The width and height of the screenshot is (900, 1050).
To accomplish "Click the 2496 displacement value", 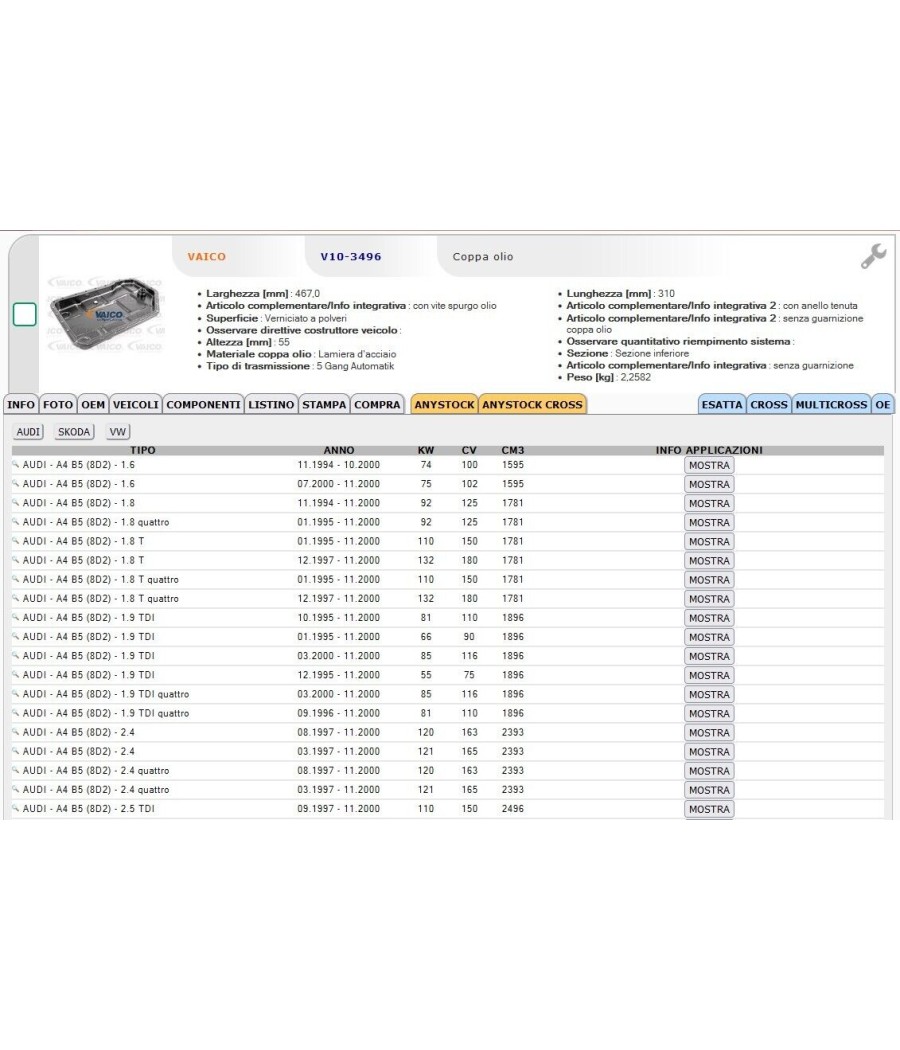I will 513,809.
